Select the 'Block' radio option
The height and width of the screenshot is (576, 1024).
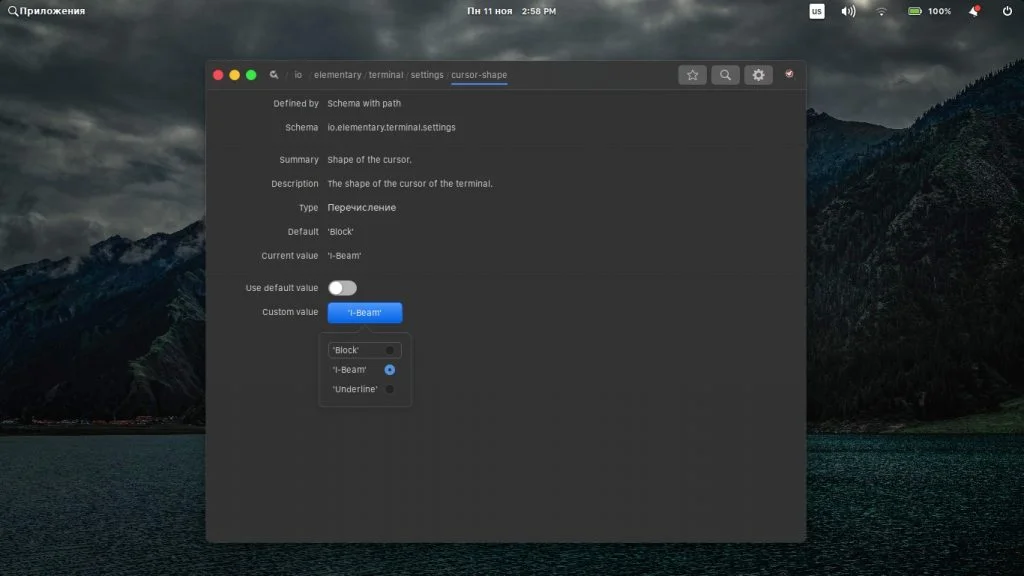[364, 350]
